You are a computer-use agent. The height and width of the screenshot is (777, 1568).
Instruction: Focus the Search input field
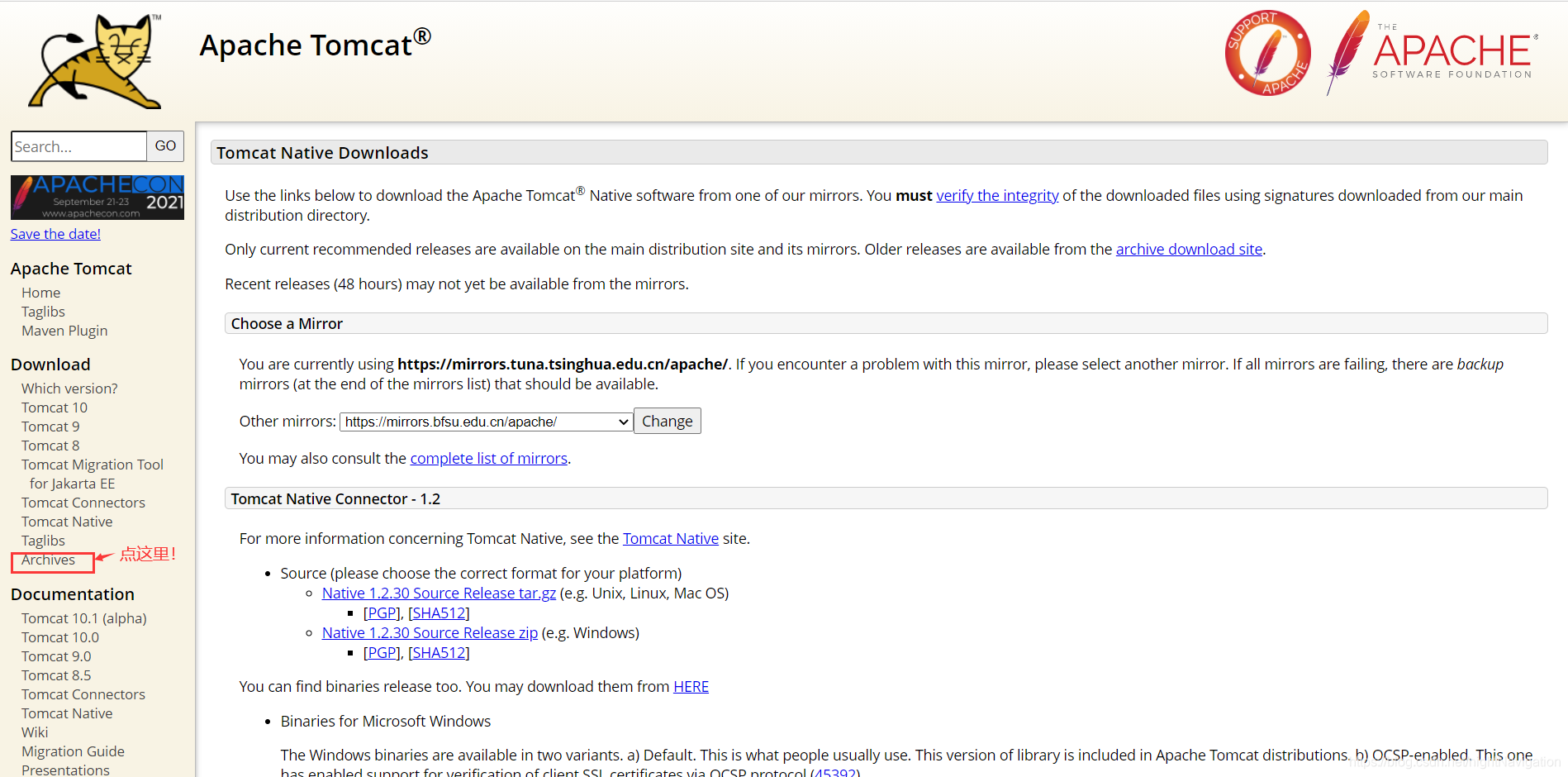pos(79,146)
